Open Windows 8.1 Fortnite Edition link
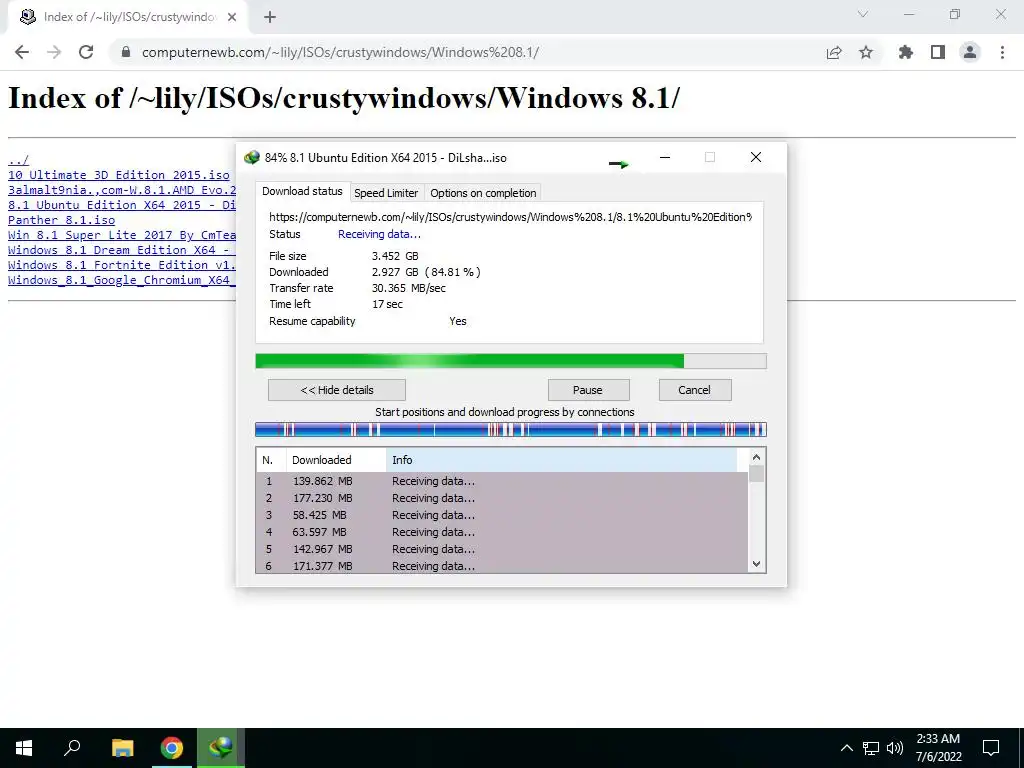The image size is (1024, 768). tap(122, 265)
